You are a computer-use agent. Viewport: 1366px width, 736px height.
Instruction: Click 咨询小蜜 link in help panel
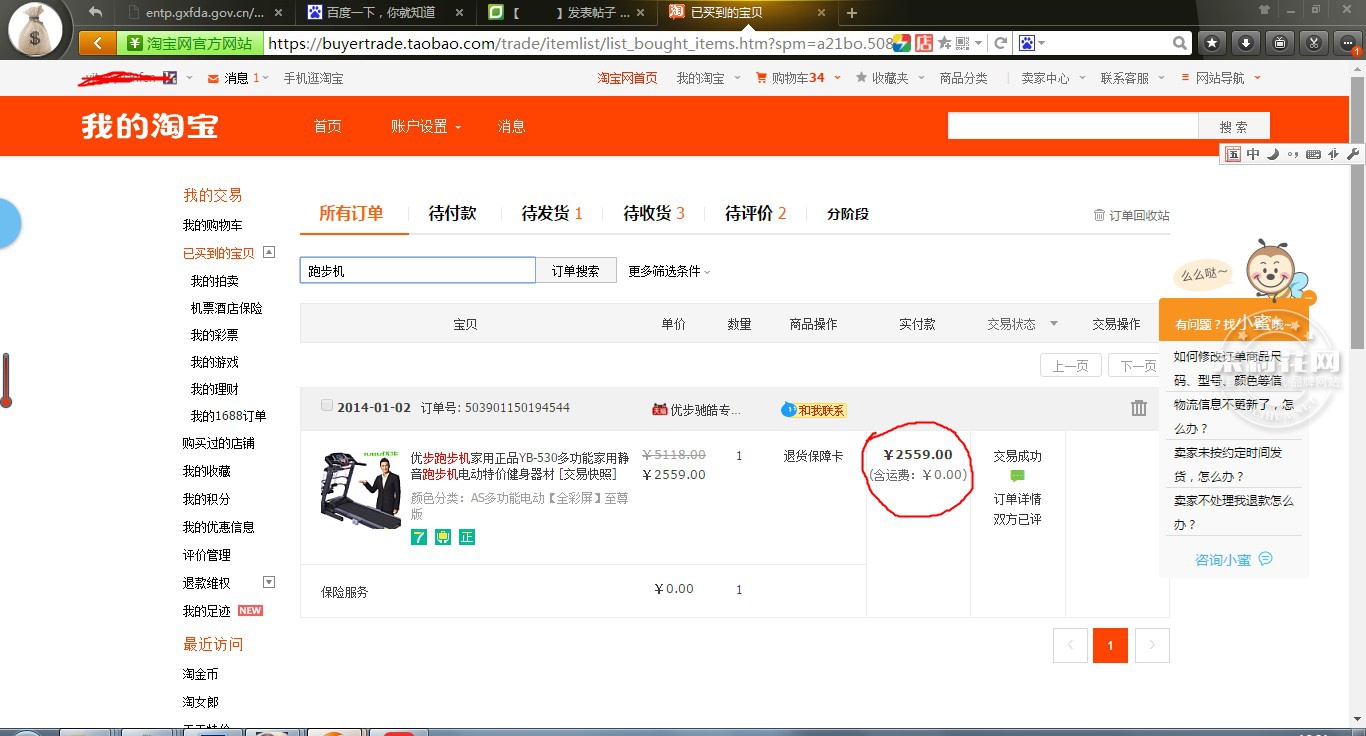coord(1234,560)
